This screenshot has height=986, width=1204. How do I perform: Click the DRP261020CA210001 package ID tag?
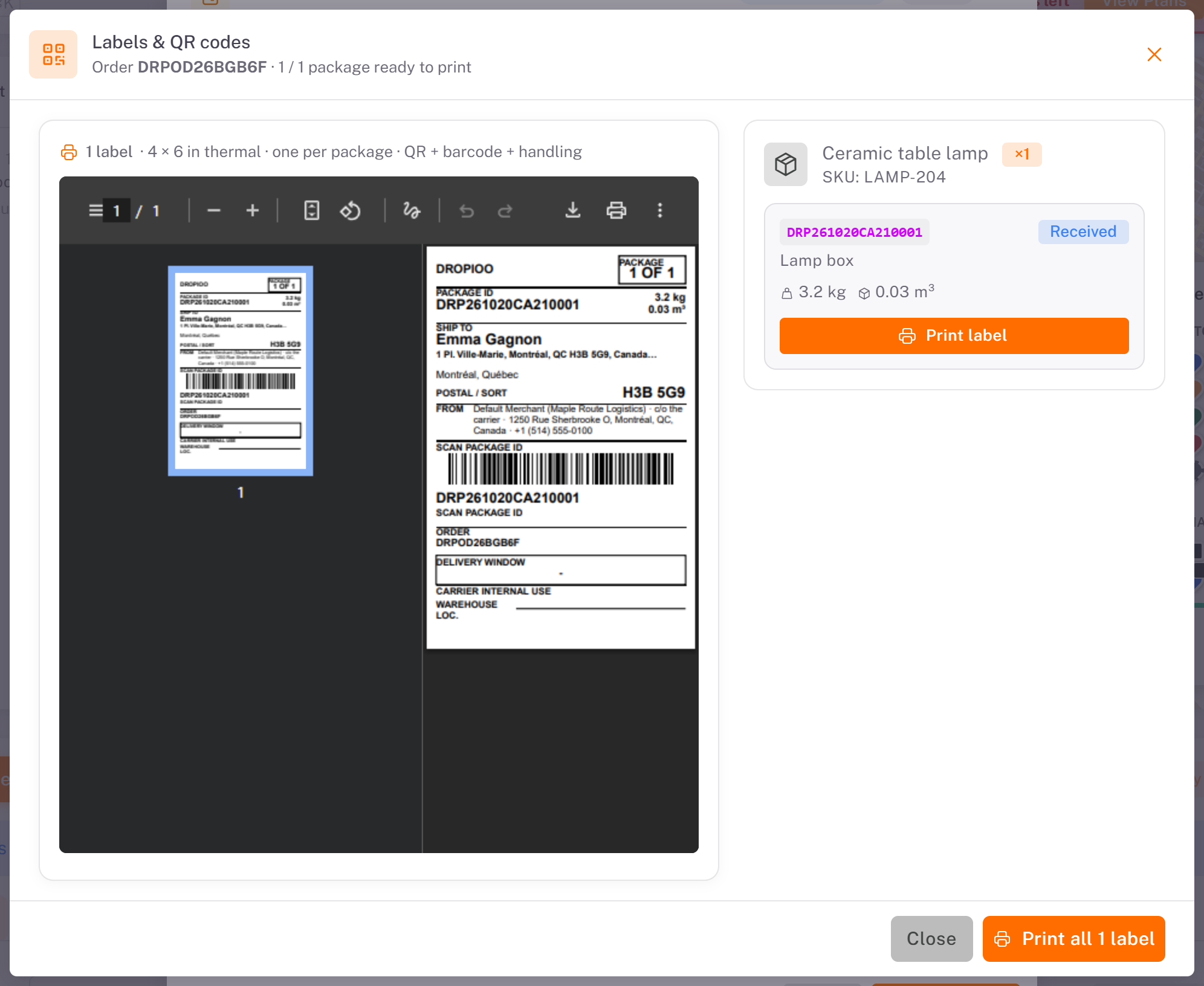[x=854, y=232]
